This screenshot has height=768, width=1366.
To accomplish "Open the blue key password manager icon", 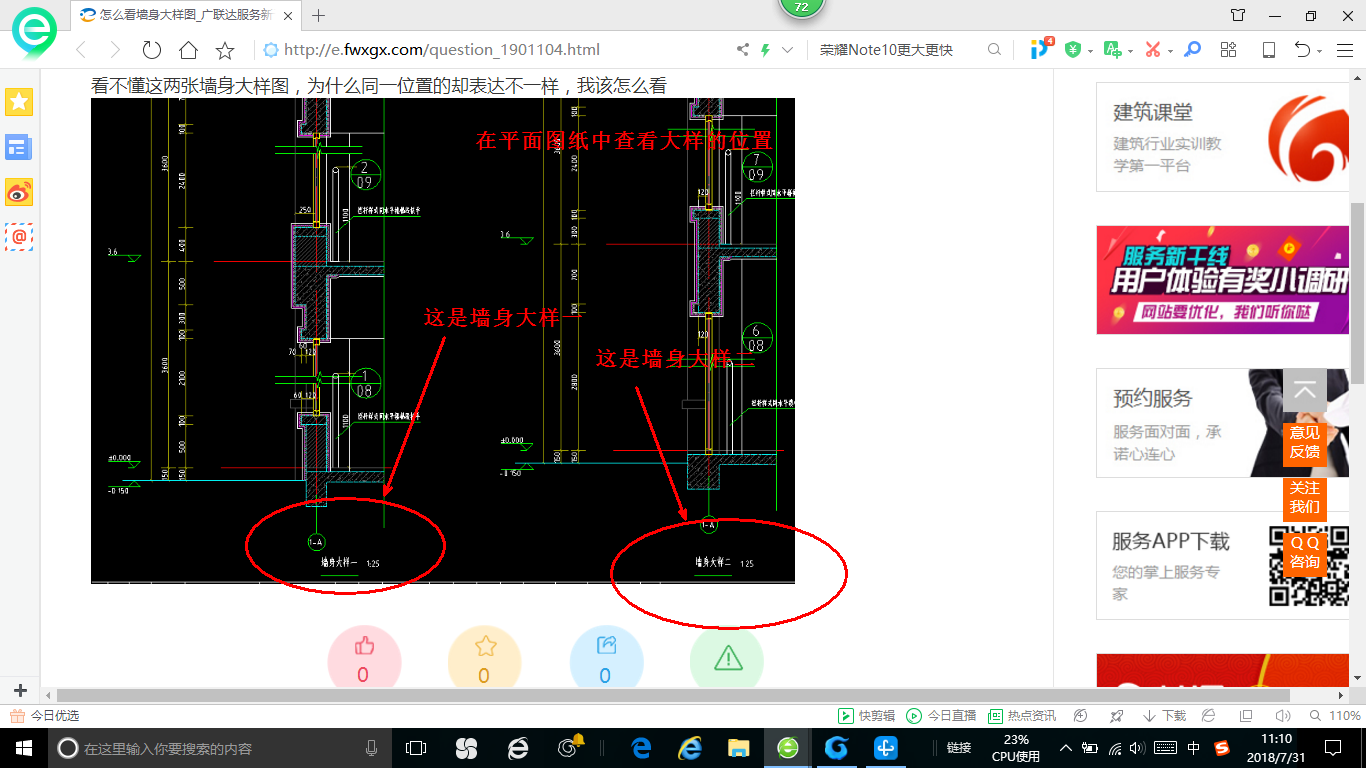I will pos(1192,50).
